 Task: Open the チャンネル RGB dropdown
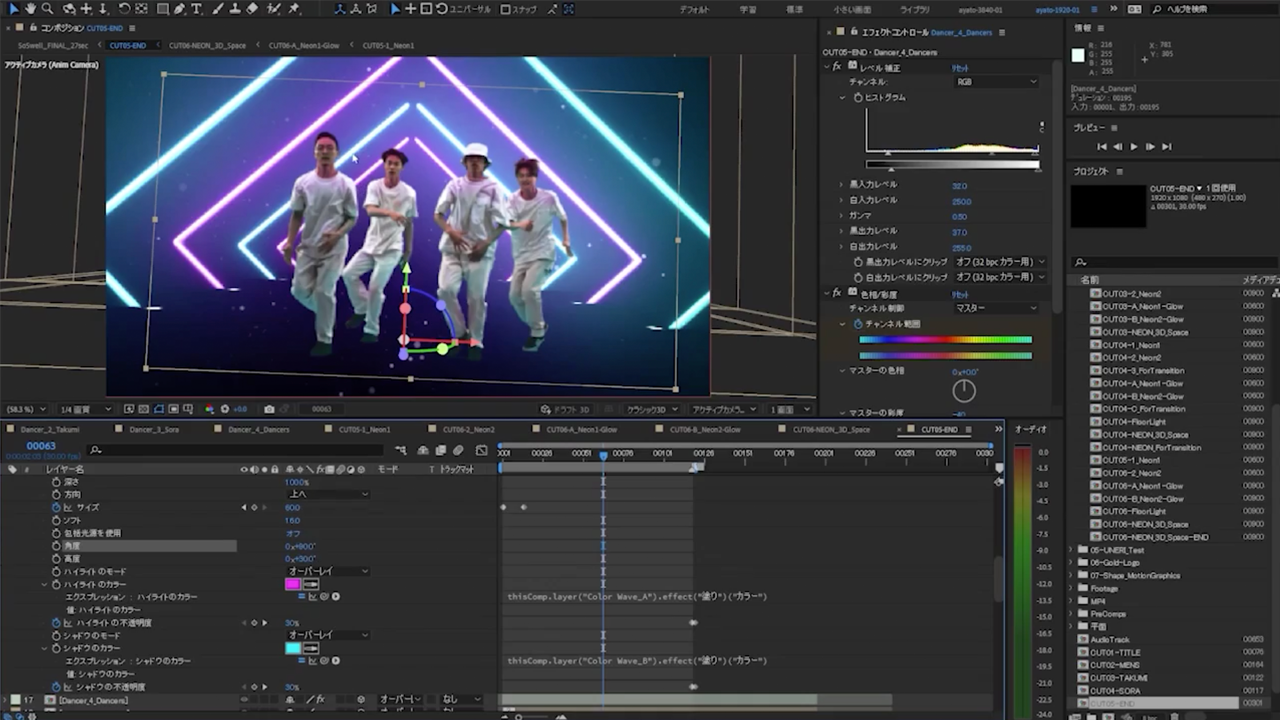point(996,81)
